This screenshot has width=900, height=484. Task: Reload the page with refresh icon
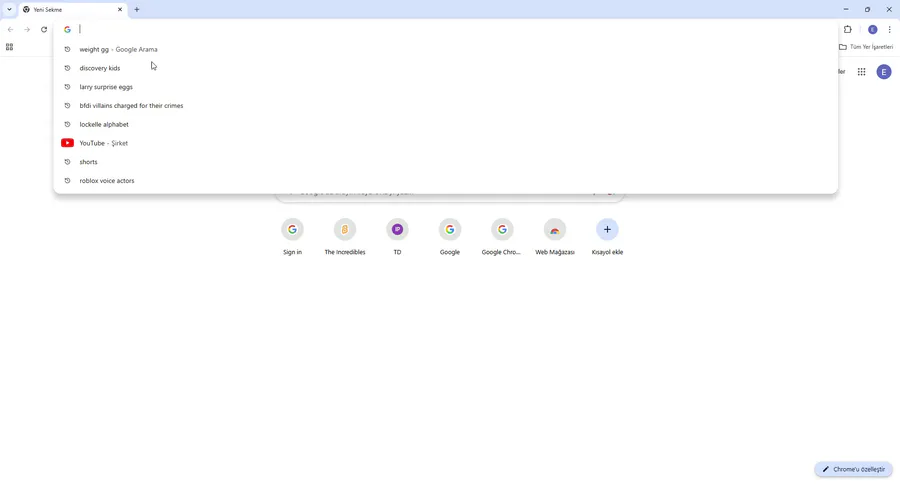[44, 29]
